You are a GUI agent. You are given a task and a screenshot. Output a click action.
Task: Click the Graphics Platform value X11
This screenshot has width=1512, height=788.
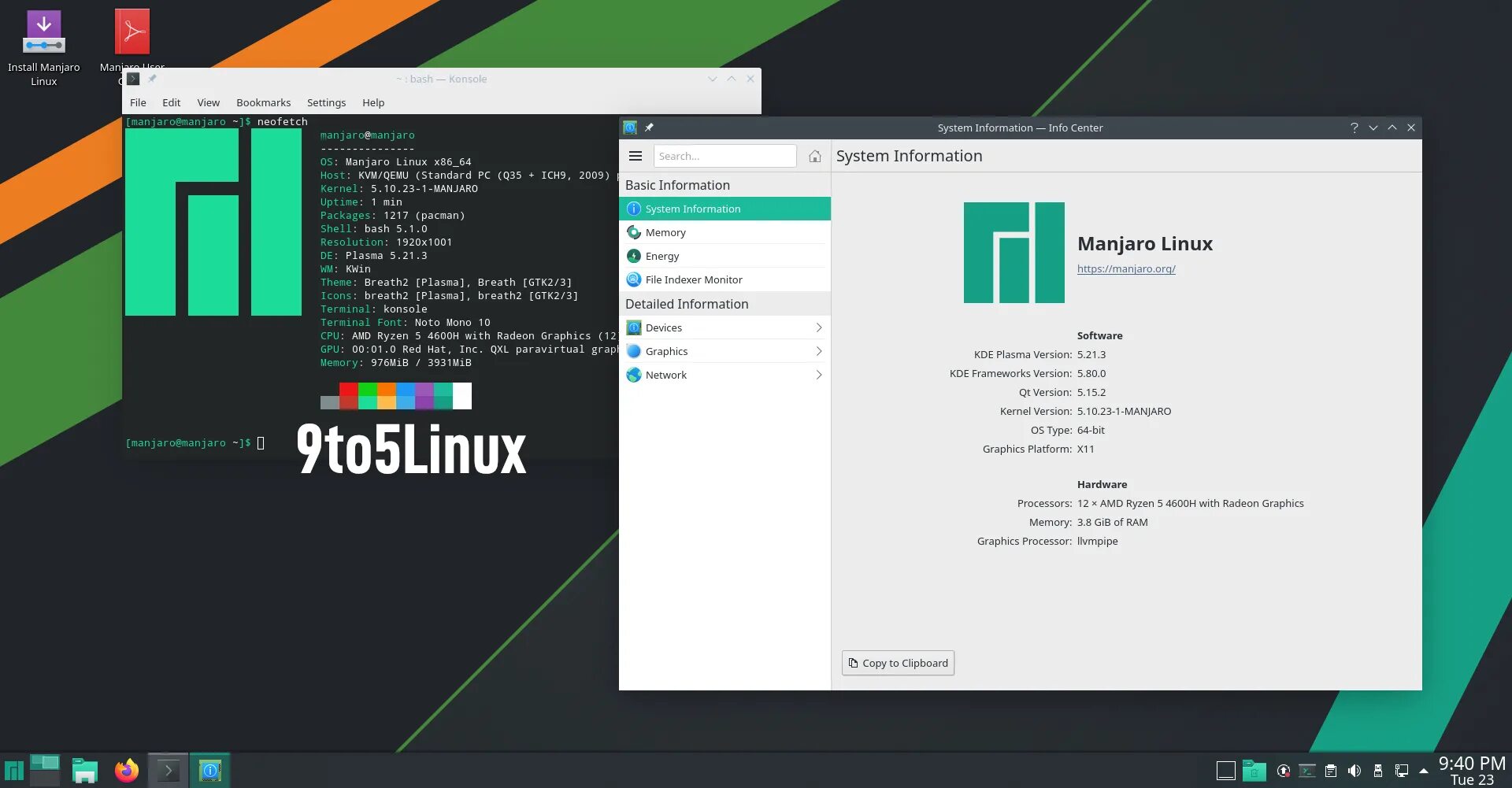1086,449
